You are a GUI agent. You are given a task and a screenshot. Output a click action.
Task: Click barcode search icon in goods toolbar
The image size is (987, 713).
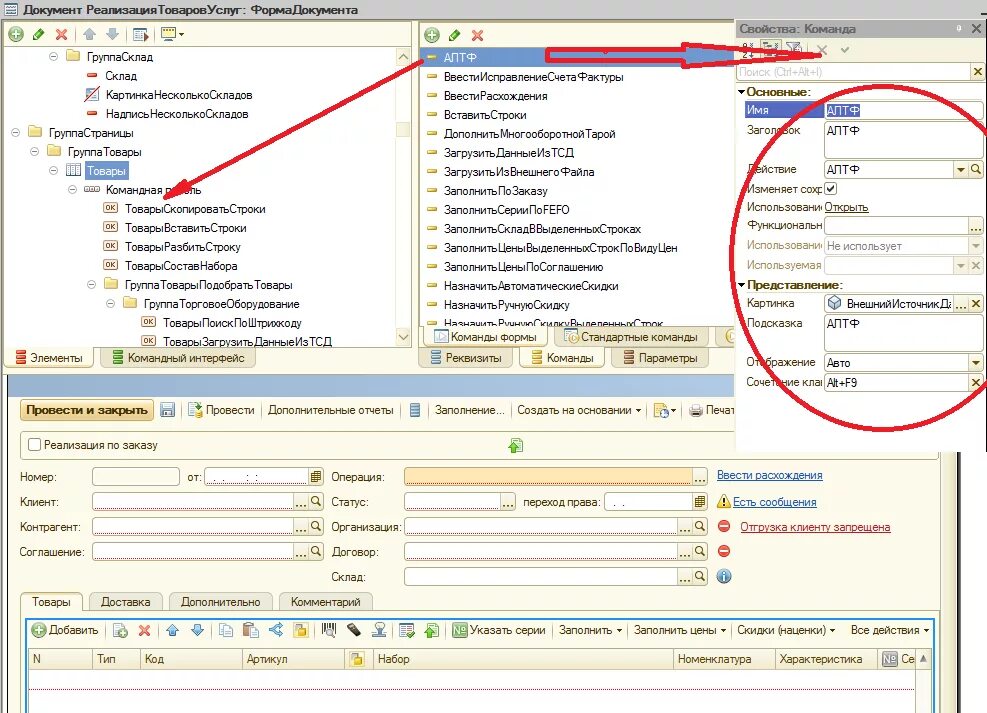tap(329, 630)
